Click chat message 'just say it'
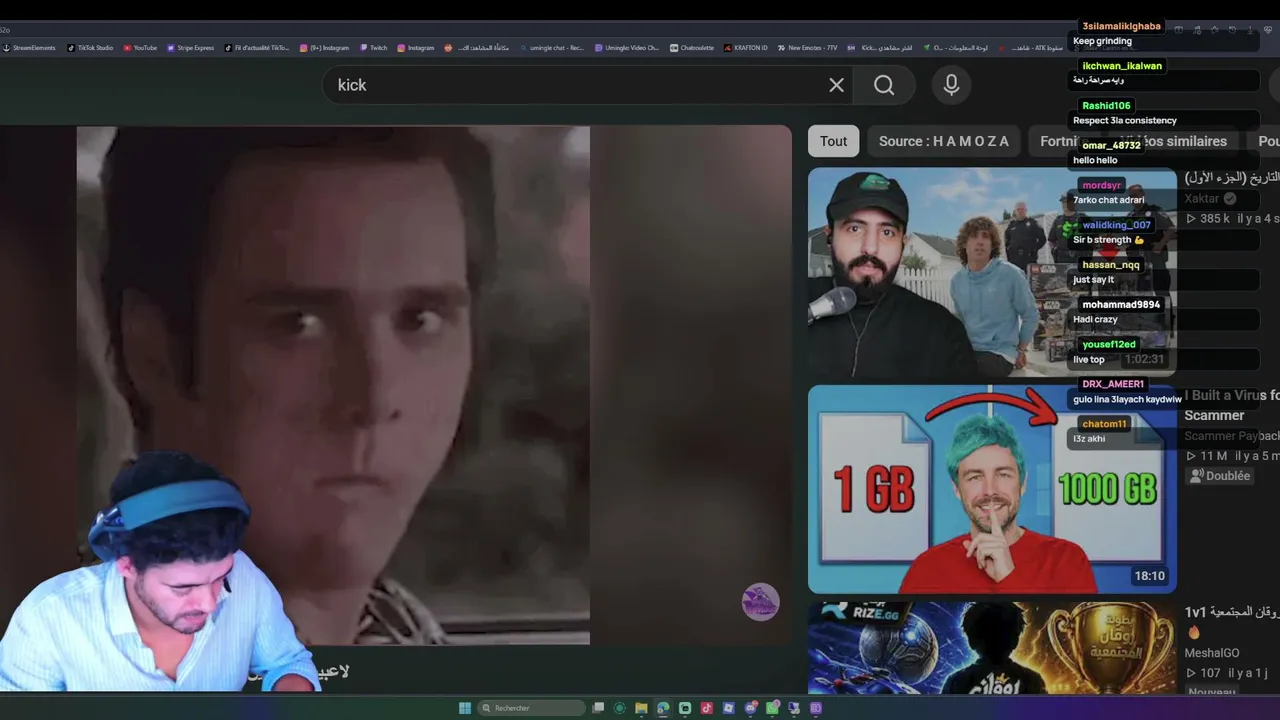Viewport: 1280px width, 720px height. 1093,280
